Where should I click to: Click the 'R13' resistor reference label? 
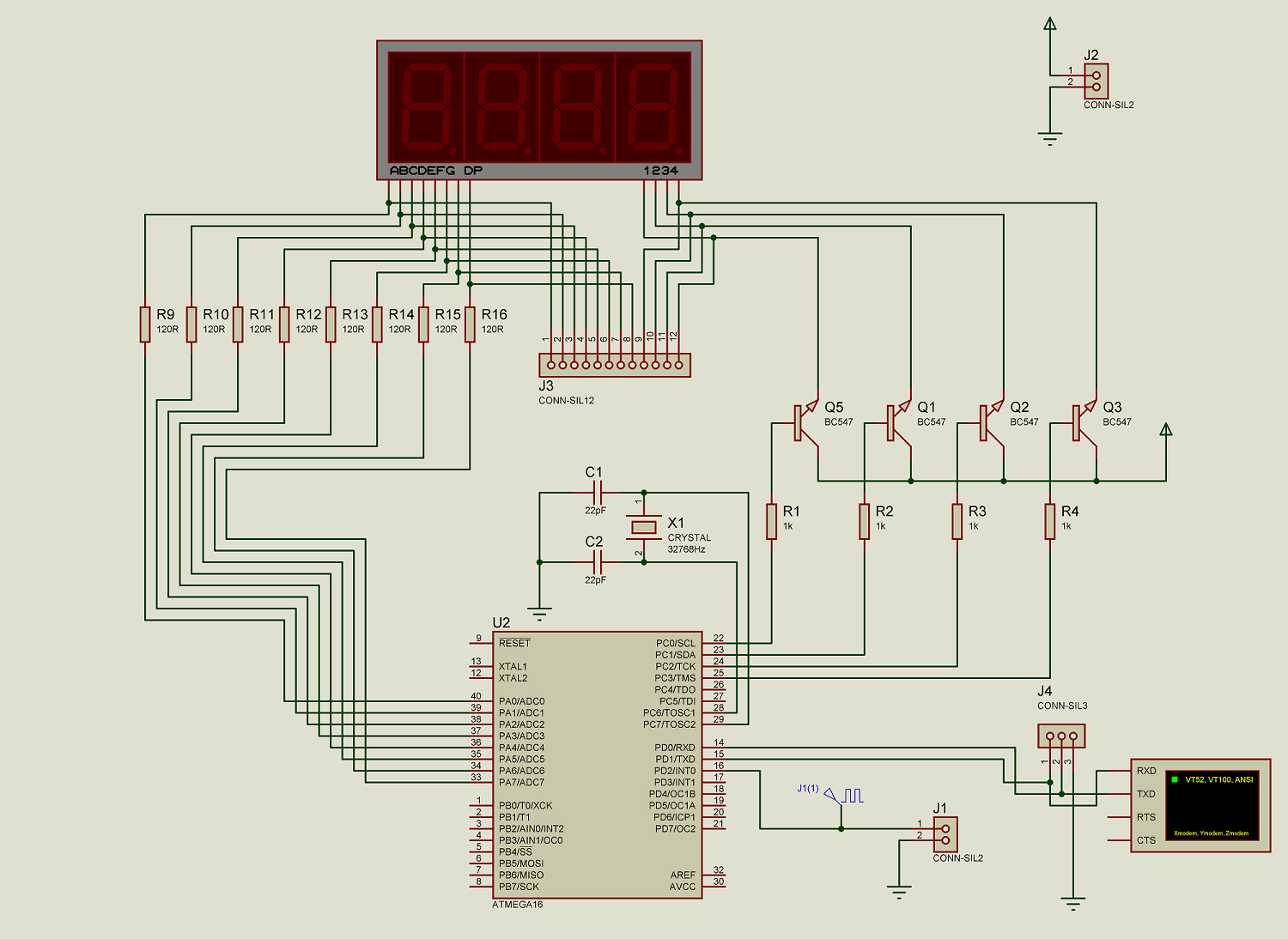(x=355, y=314)
